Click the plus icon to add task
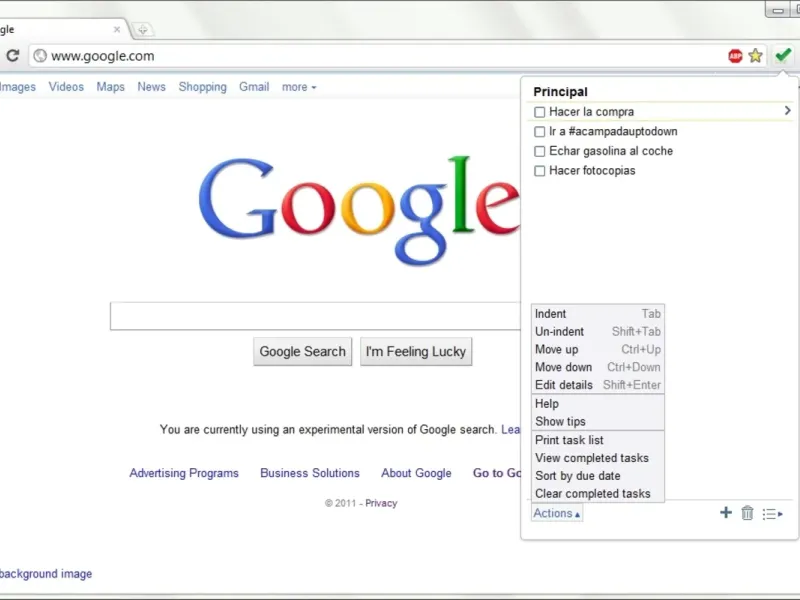Viewport: 800px width, 600px height. 726,513
